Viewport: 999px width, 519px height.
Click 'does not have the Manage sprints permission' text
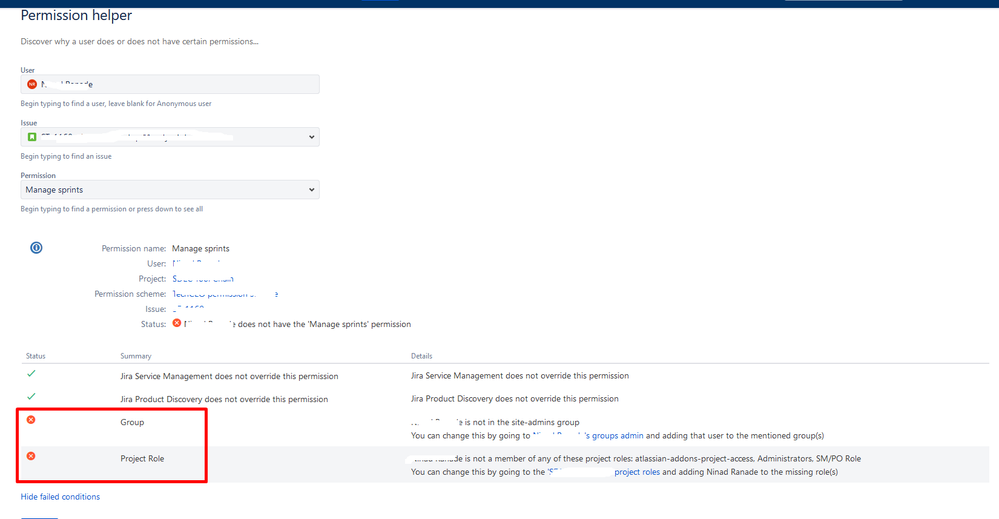tap(324, 324)
